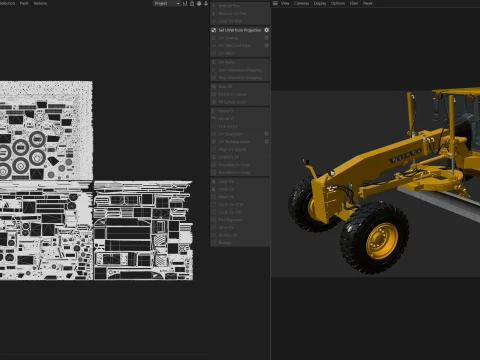Open the Project dropdown in UV editor

click(x=167, y=3)
